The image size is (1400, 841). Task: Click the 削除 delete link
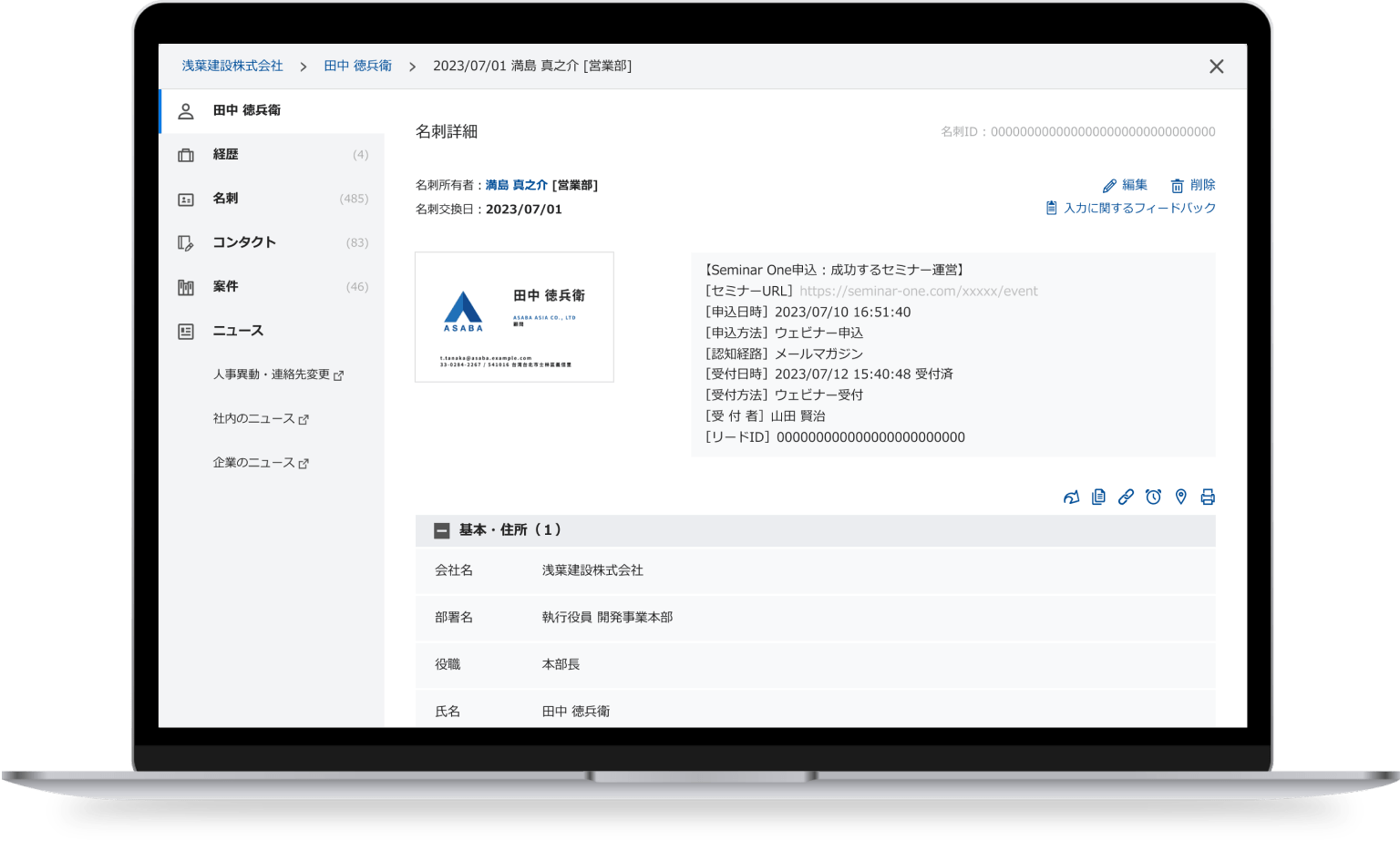point(1203,185)
